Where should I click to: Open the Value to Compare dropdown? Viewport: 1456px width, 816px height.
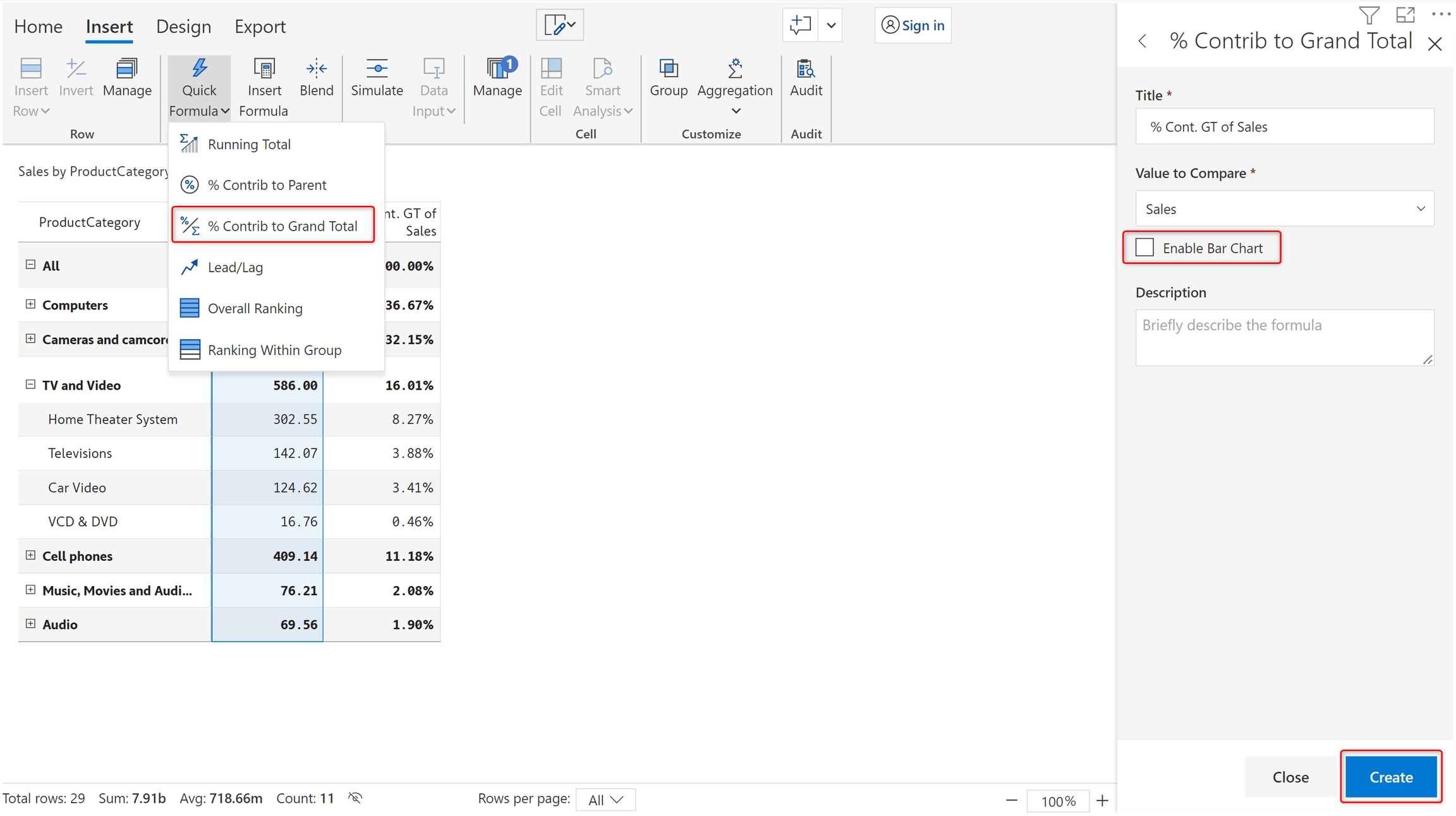pyautogui.click(x=1284, y=209)
